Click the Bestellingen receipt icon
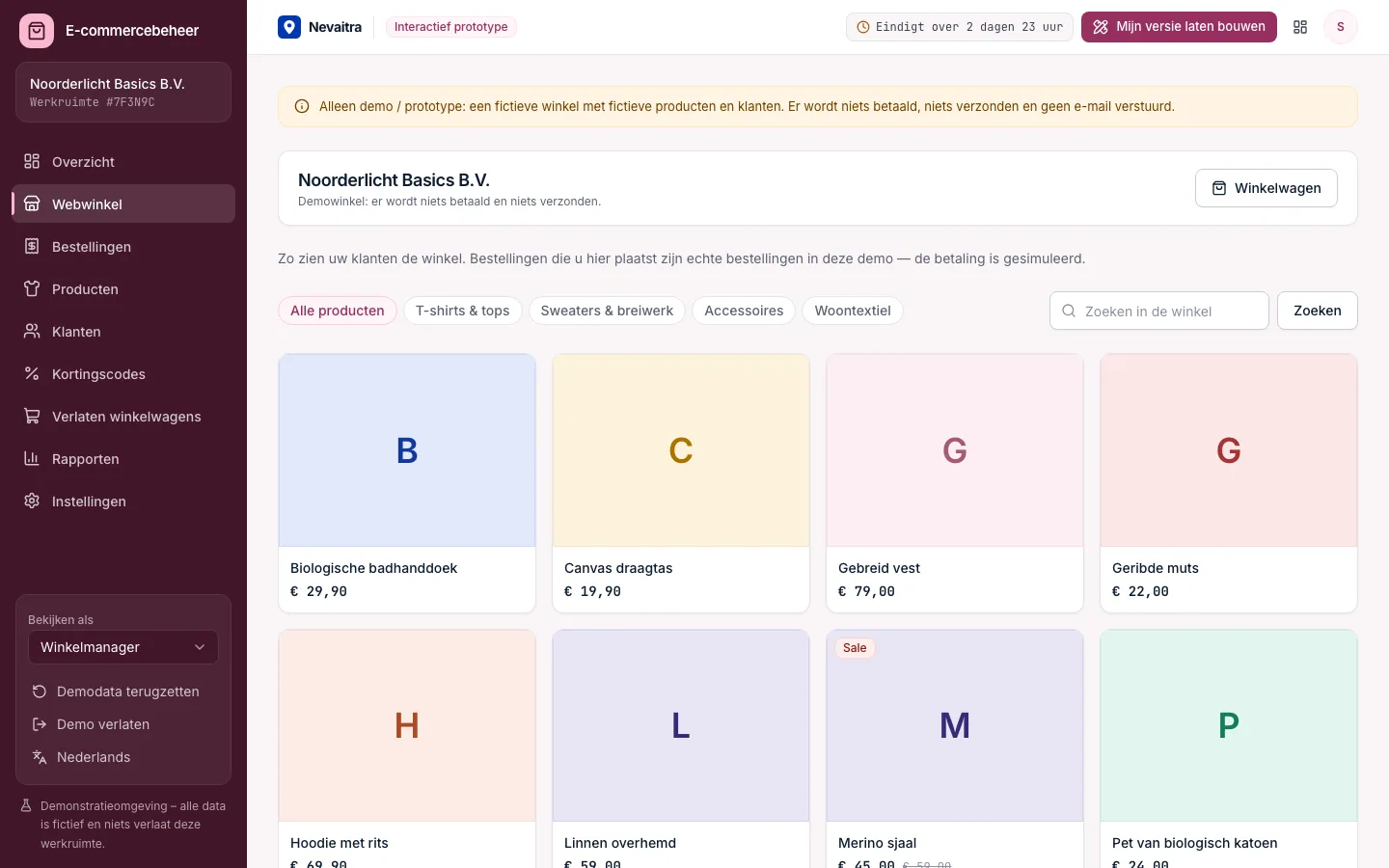The image size is (1389, 868). (32, 247)
